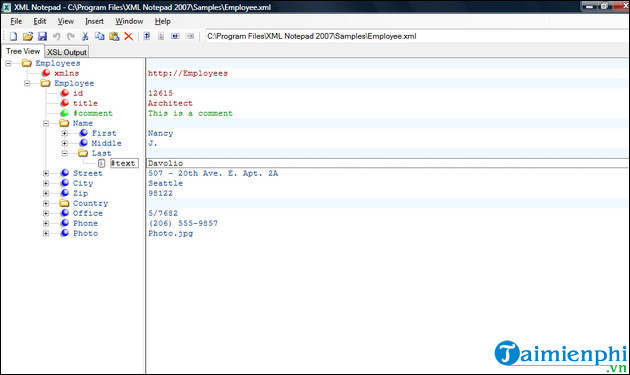The height and width of the screenshot is (375, 630).
Task: Cut selection with the scissors icon
Action: [85, 36]
